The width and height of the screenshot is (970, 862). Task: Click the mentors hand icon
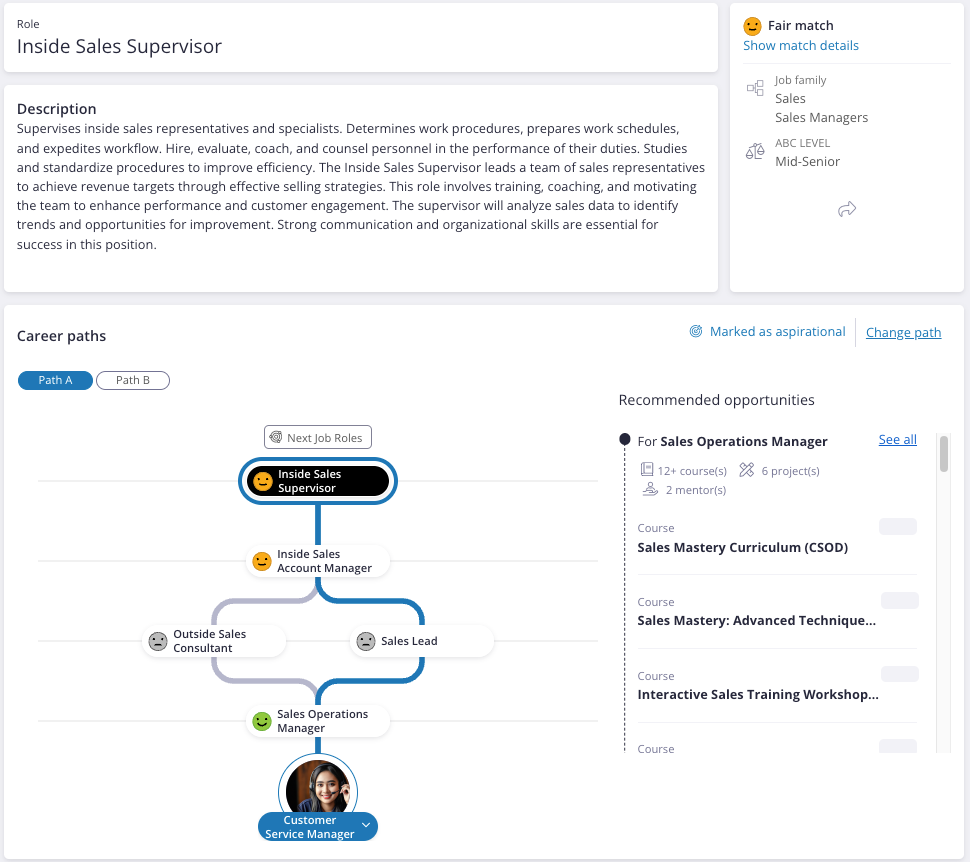650,489
